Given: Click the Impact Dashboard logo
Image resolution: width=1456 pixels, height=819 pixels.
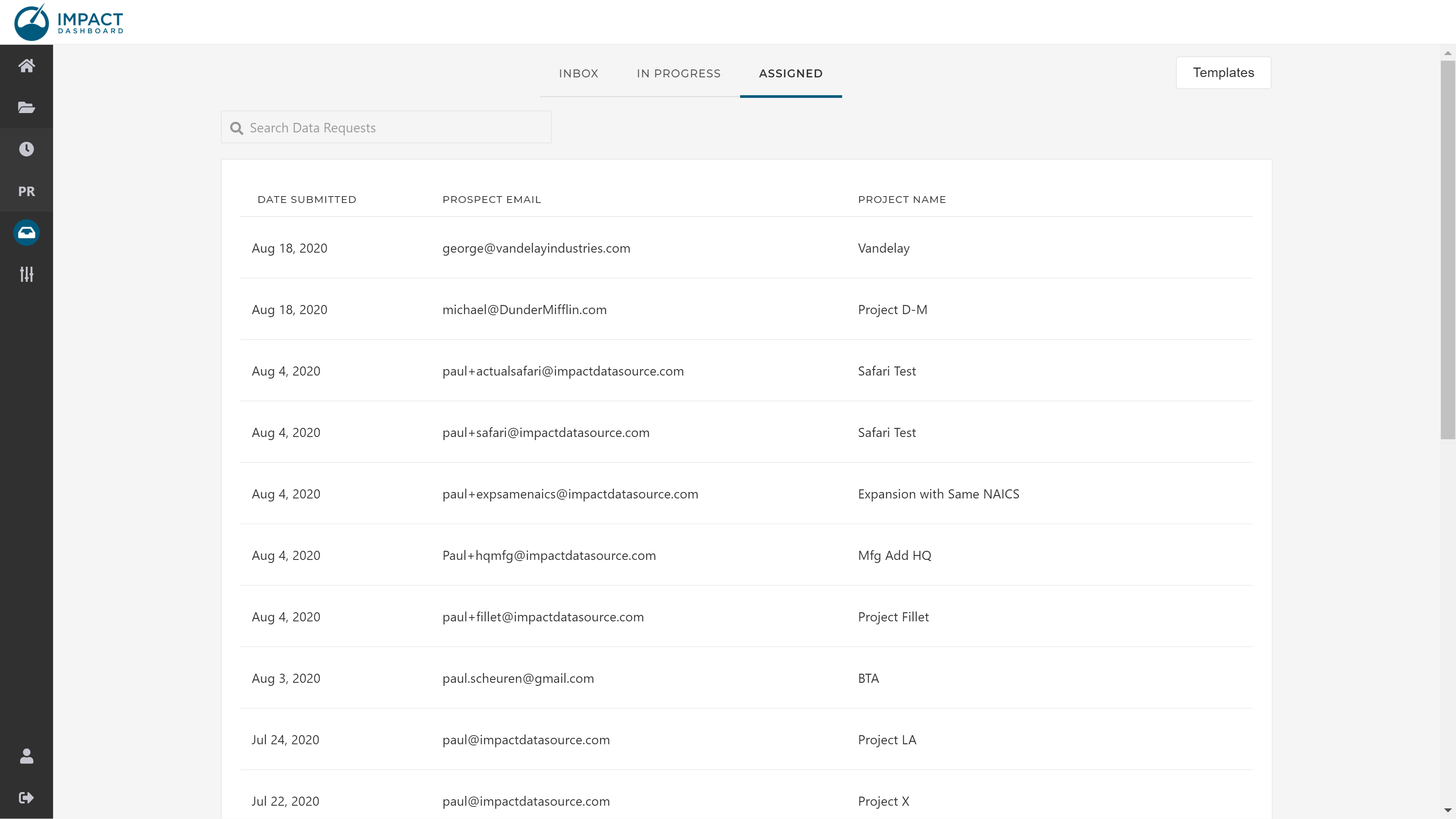Looking at the screenshot, I should 68,22.
